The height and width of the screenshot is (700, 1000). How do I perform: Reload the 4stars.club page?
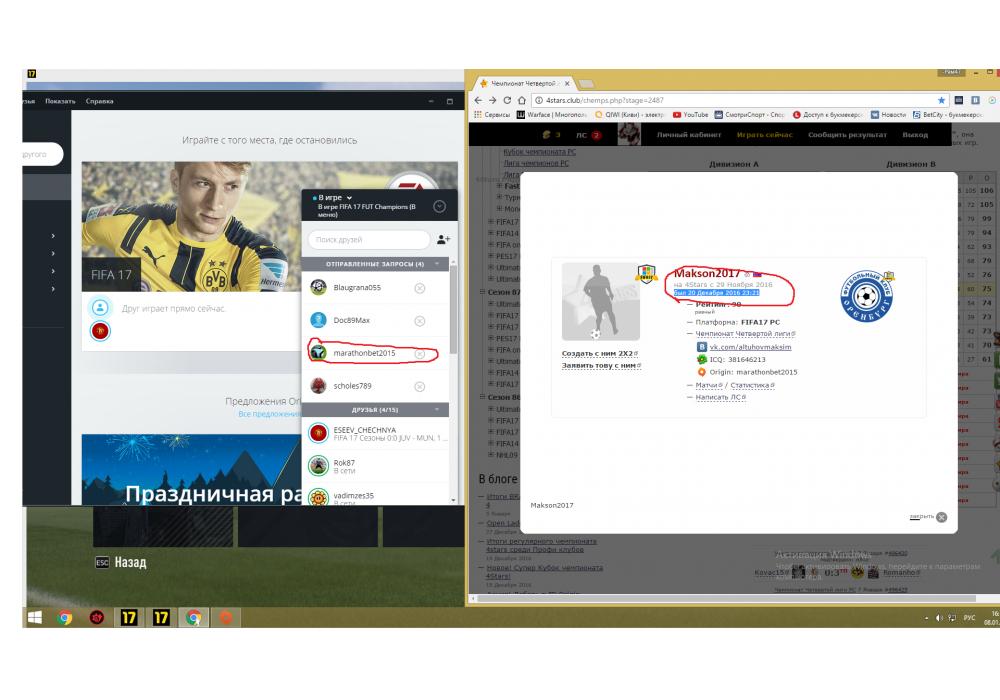[507, 100]
